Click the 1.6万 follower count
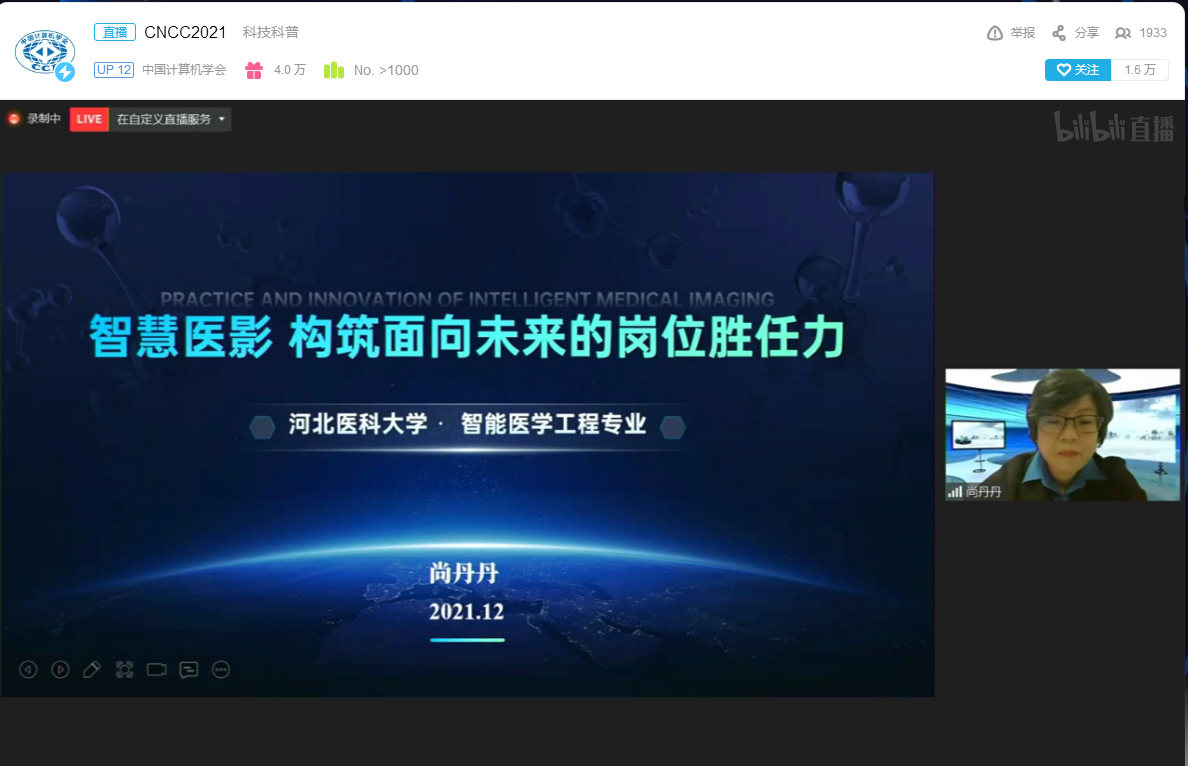This screenshot has height=766, width=1188. pyautogui.click(x=1140, y=70)
